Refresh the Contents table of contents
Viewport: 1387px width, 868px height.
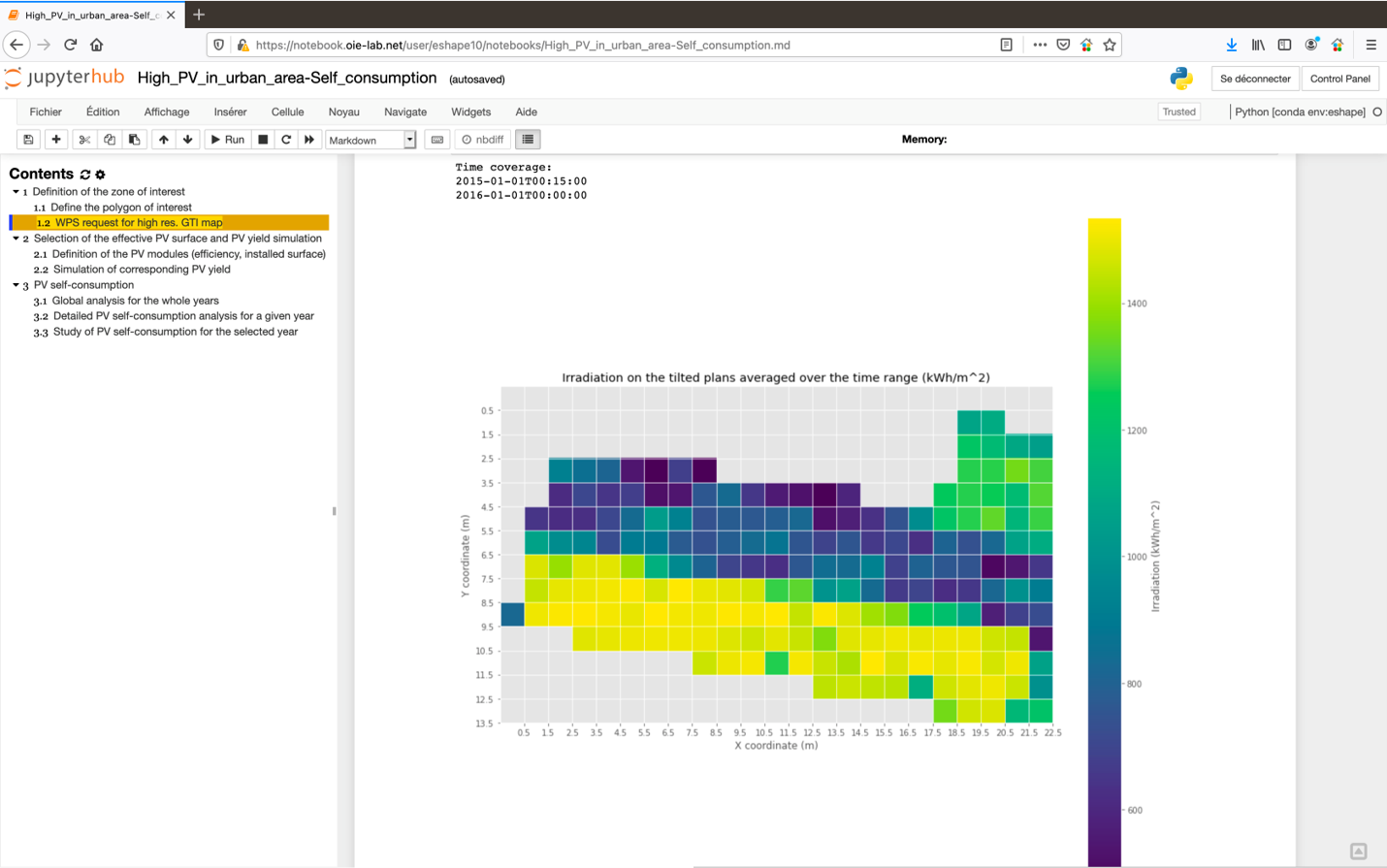87,174
